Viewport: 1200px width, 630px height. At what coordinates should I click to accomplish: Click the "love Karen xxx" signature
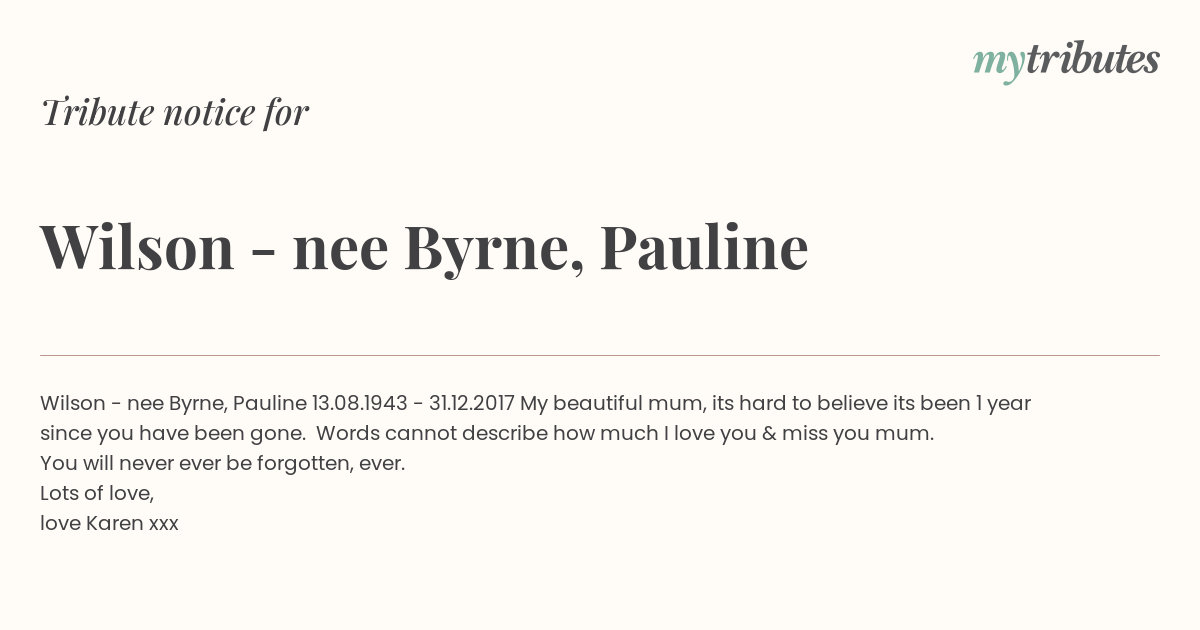click(109, 523)
